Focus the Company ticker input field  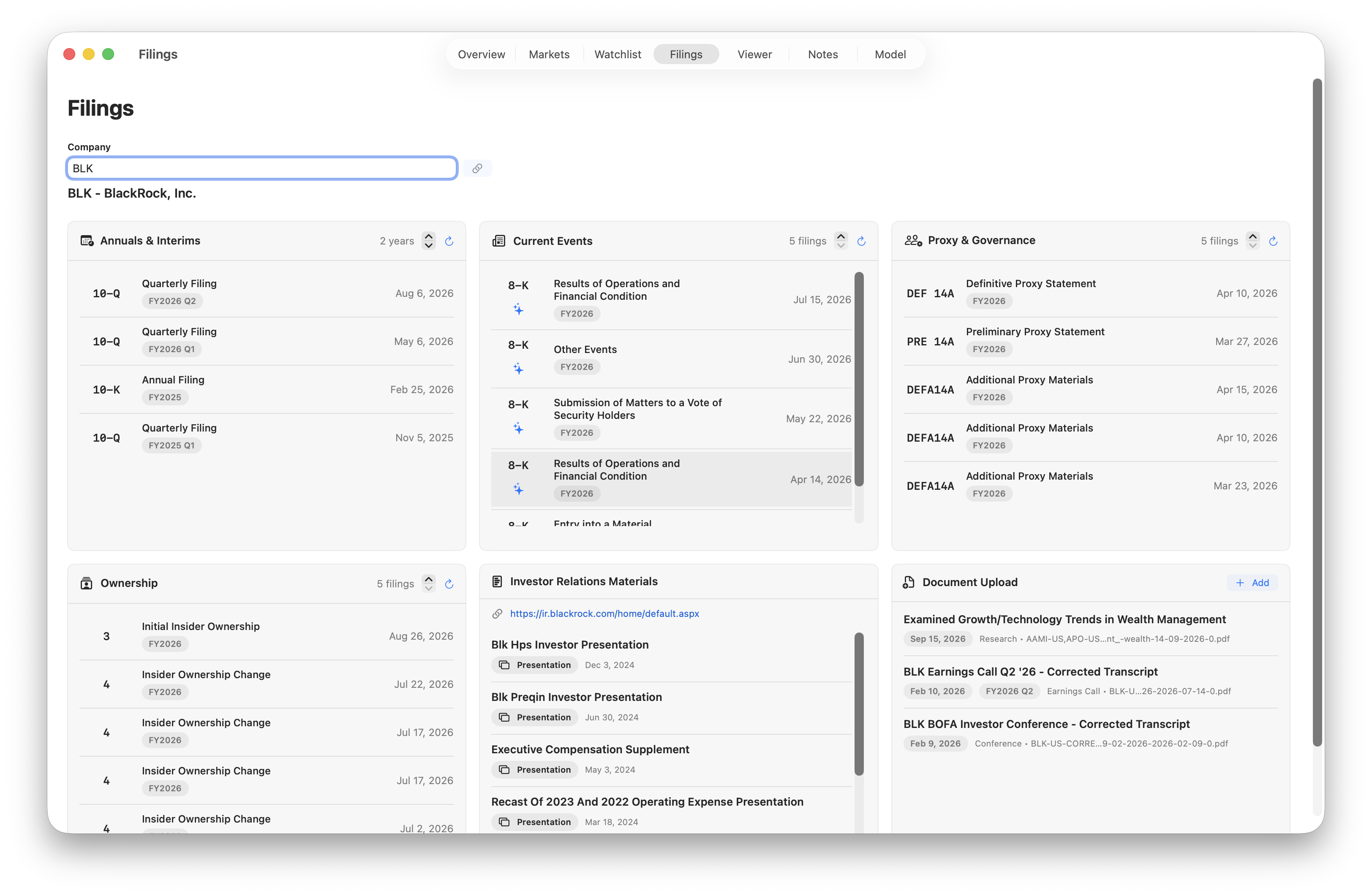[x=262, y=168]
